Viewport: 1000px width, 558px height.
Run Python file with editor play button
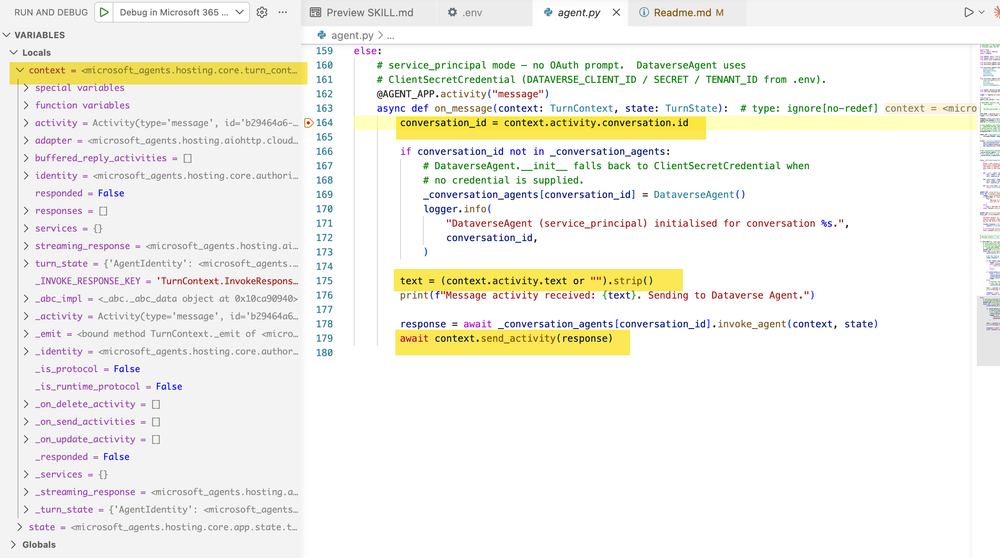pos(968,12)
